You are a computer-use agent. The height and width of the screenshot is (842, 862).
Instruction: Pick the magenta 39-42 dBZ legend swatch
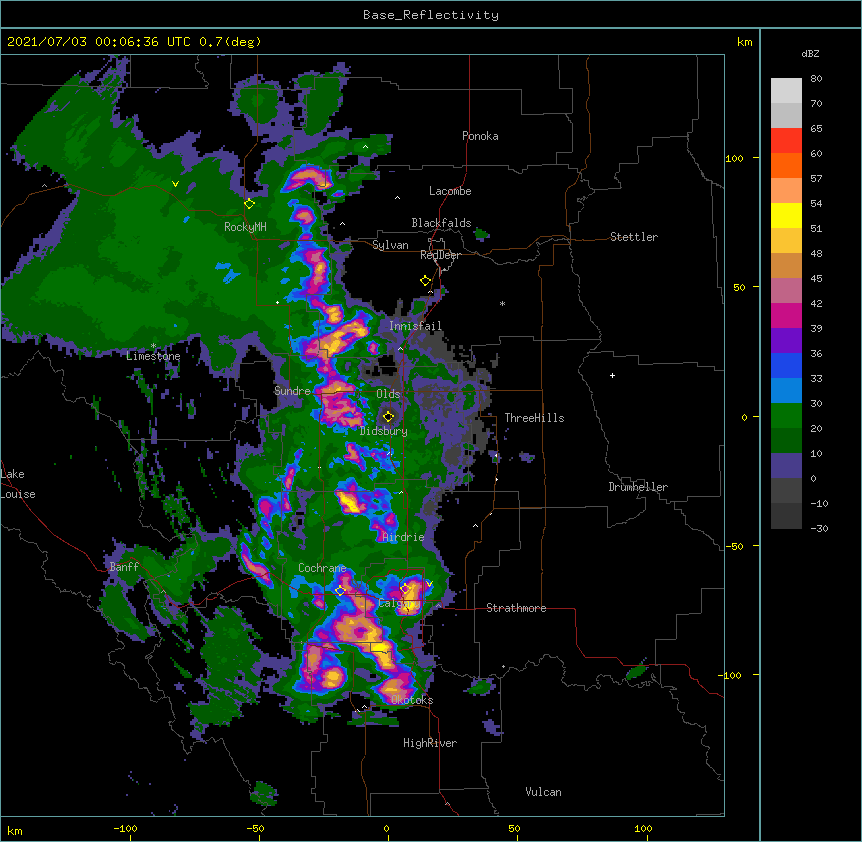(786, 316)
